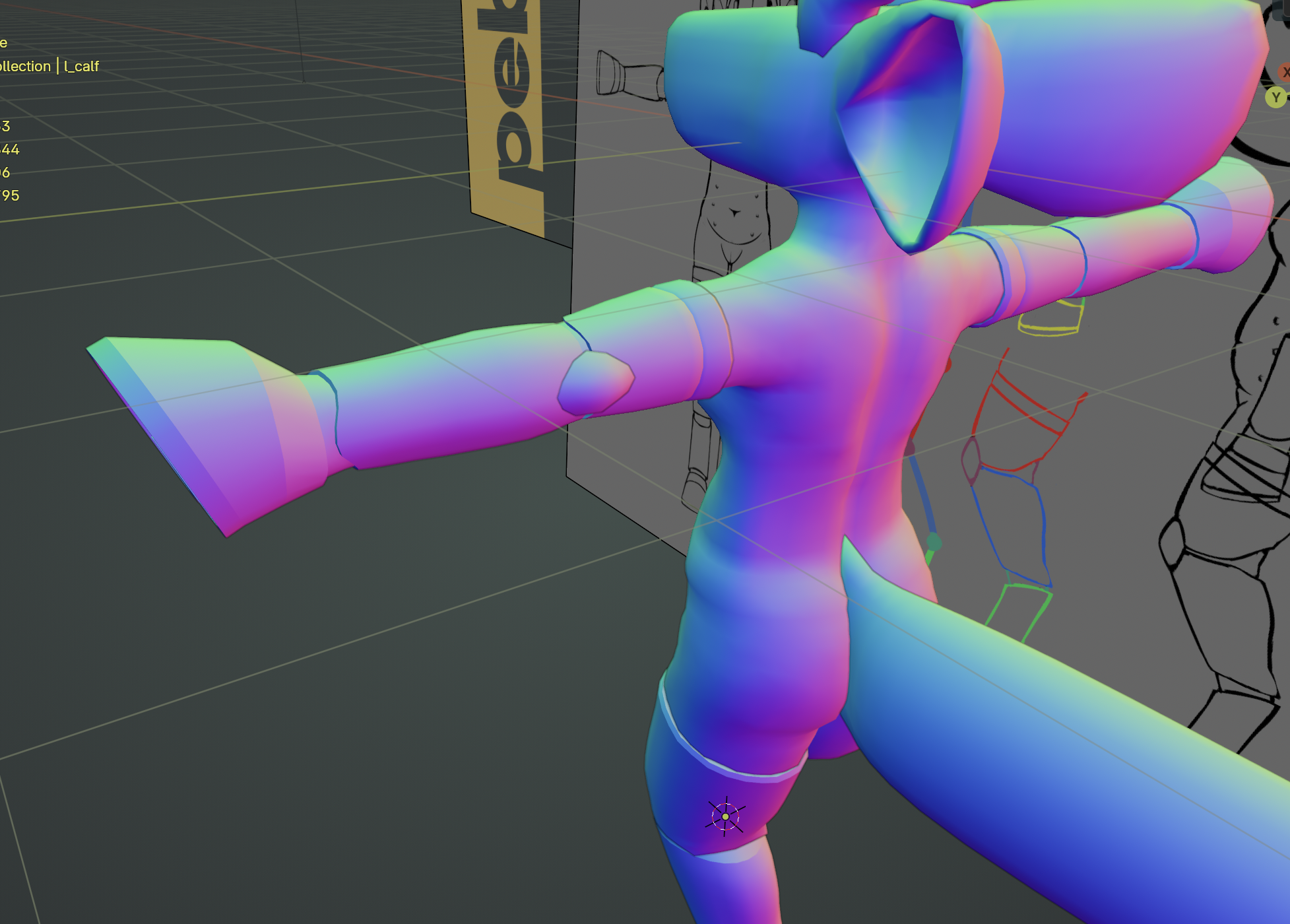Click the rounded elbow pad on the left arm
This screenshot has width=1290, height=924.
click(595, 383)
